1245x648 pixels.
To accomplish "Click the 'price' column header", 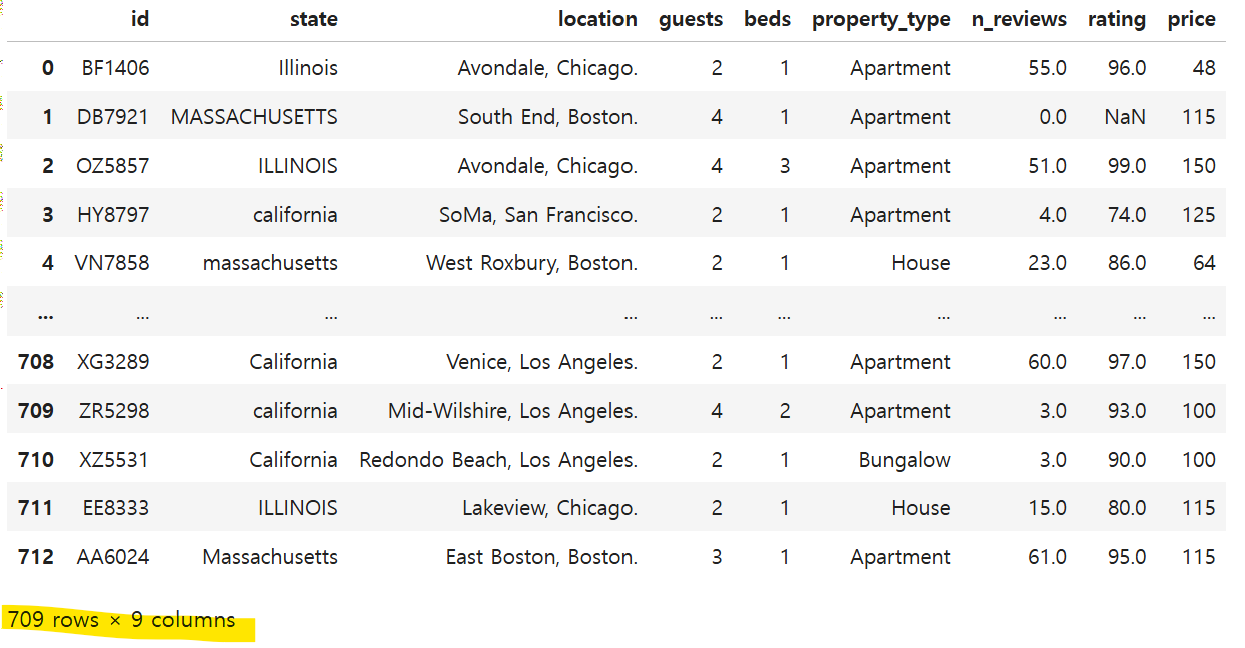I will [x=1191, y=19].
